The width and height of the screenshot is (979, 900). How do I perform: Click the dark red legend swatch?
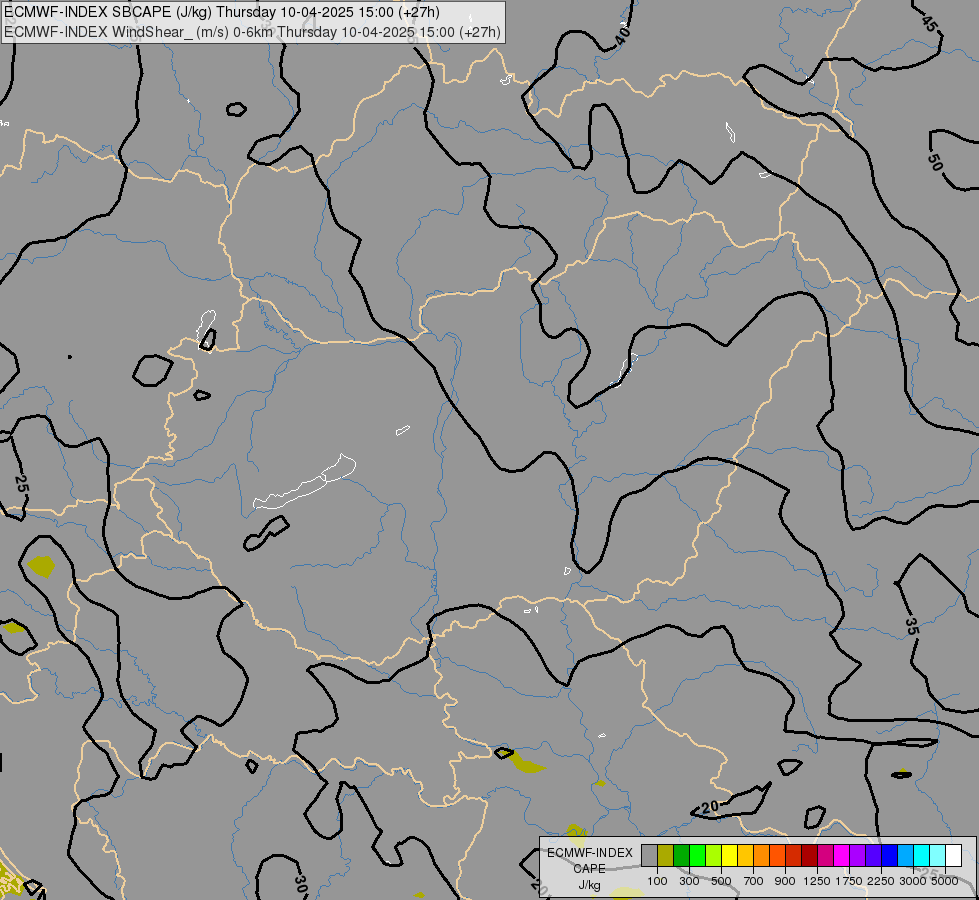809,856
